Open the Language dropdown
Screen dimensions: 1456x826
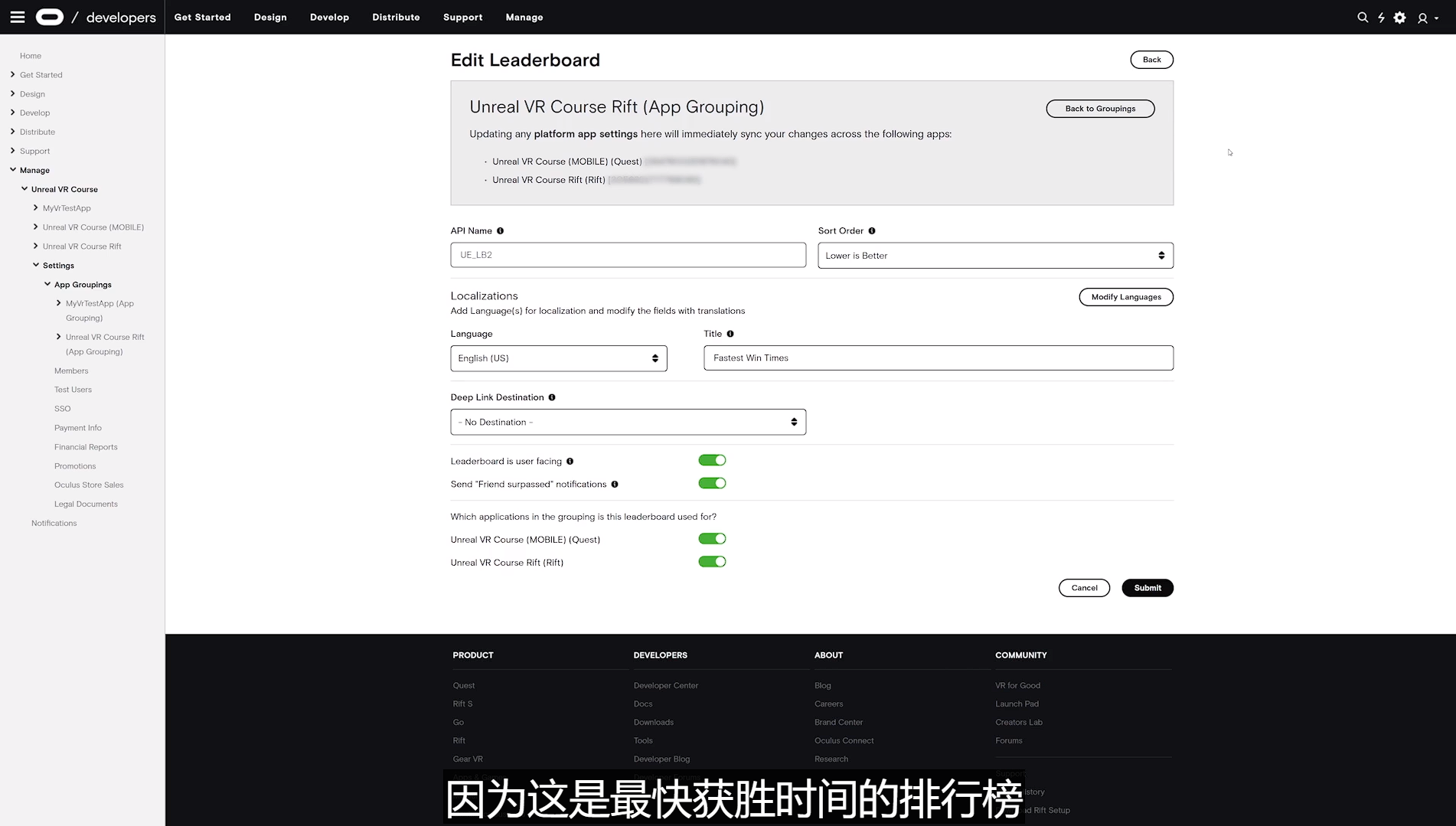559,358
